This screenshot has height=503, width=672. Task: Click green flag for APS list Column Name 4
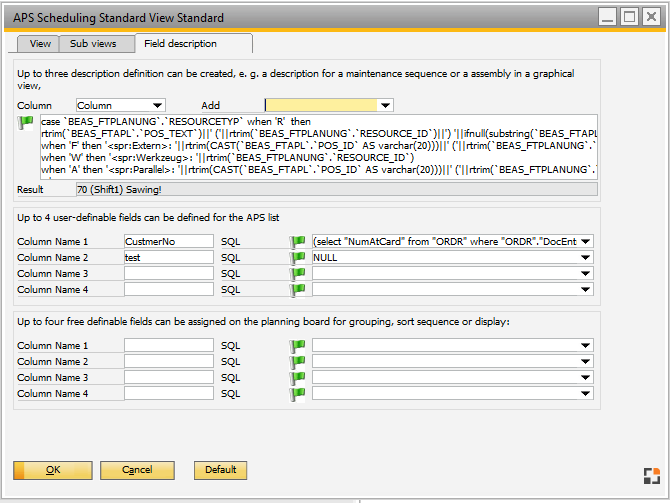point(297,289)
